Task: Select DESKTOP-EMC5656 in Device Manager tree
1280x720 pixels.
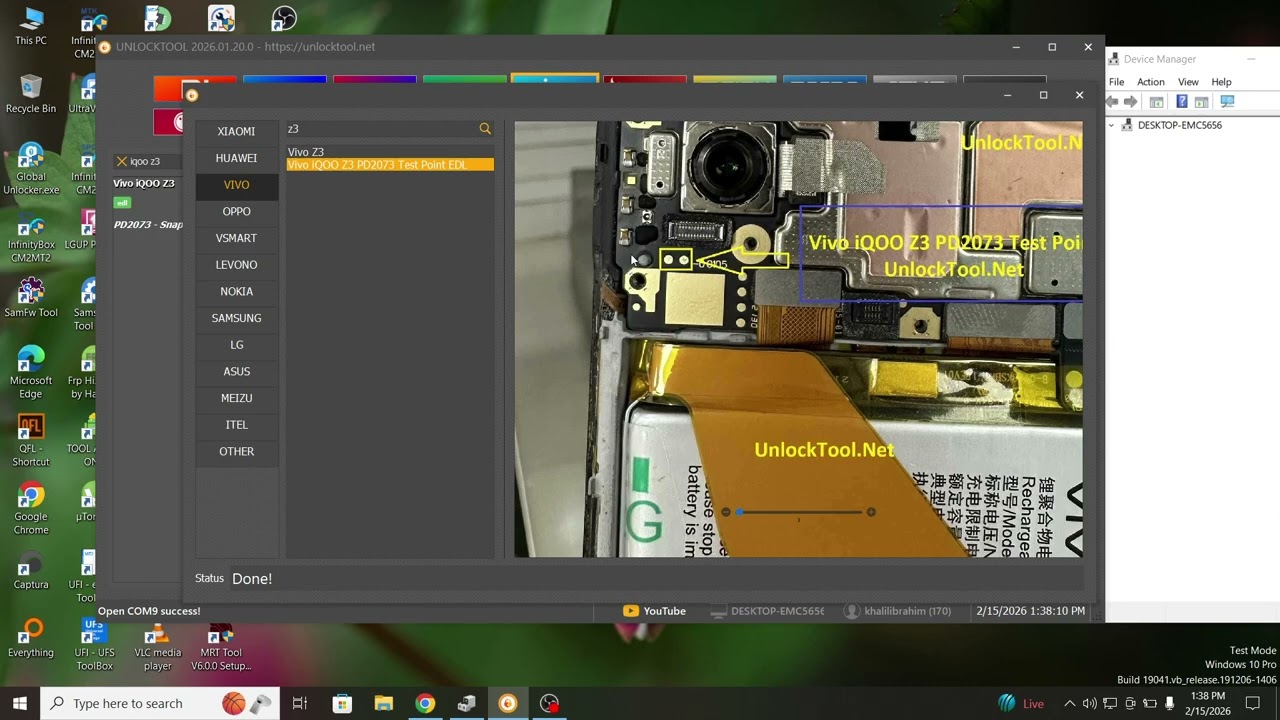Action: (x=1179, y=126)
